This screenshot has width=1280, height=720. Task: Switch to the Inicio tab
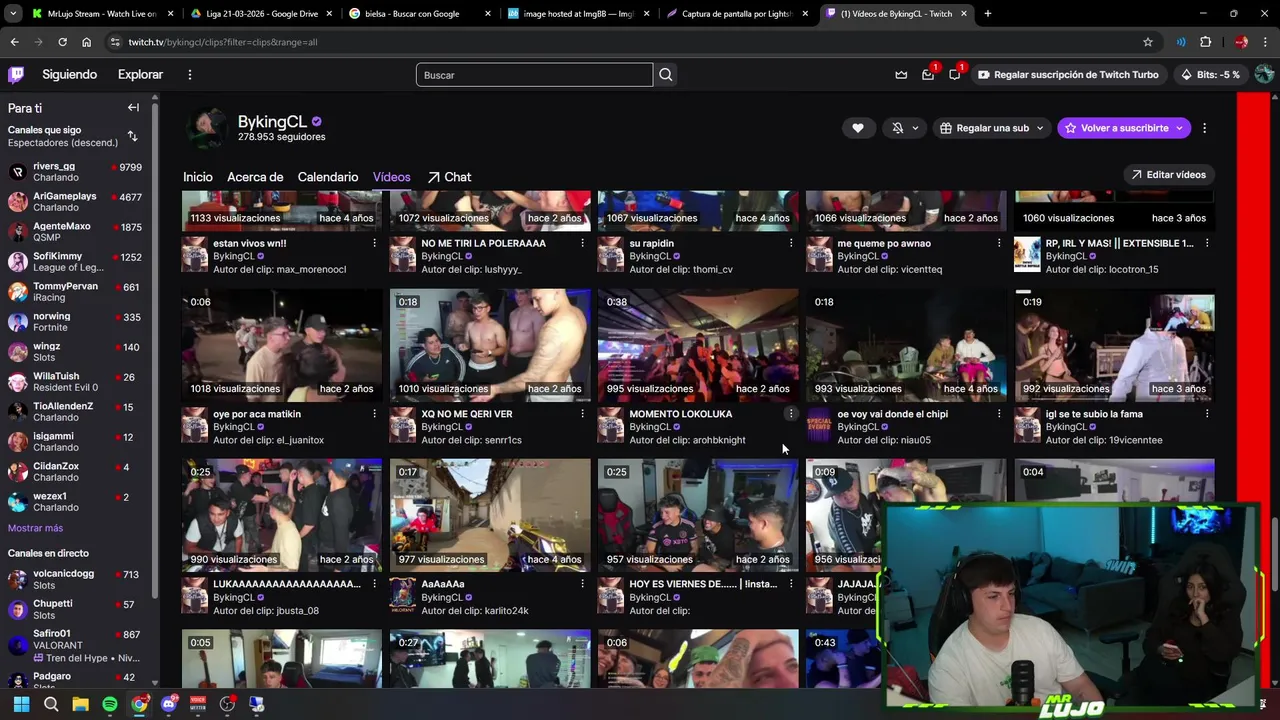[x=198, y=177]
